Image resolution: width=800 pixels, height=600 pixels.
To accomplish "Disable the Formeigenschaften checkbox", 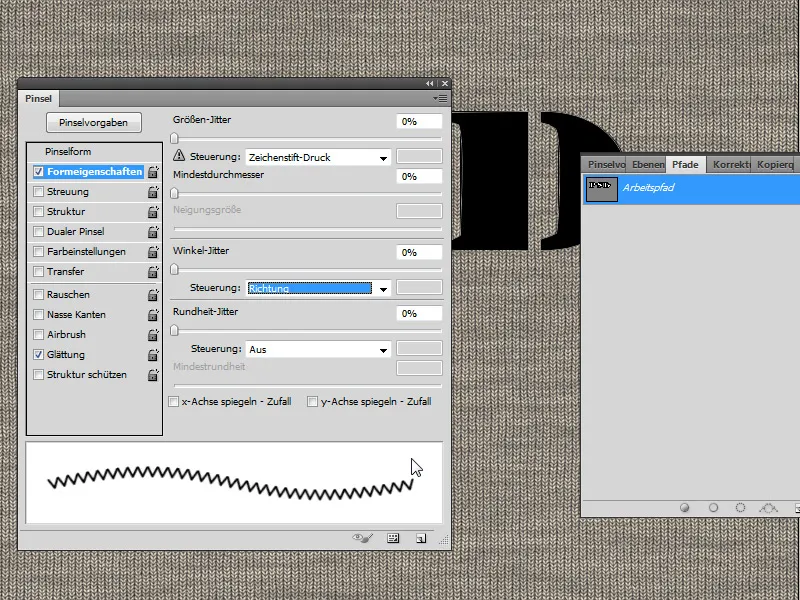I will click(x=38, y=171).
